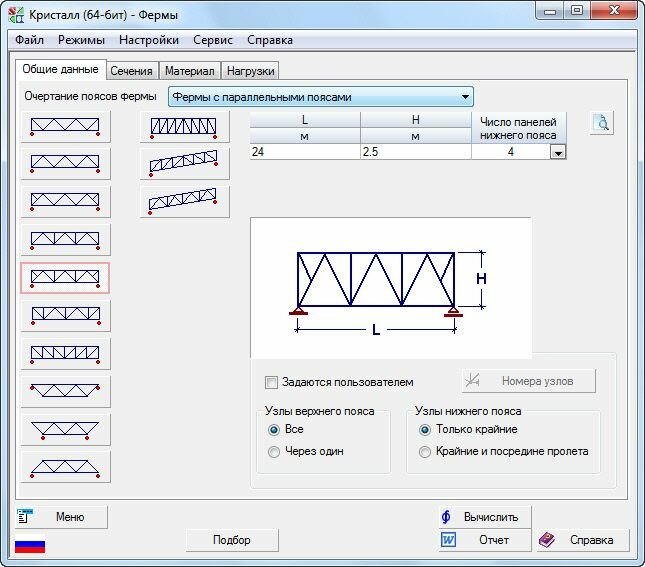Image resolution: width=645 pixels, height=567 pixels.
Task: Open the Настройки menu
Action: (x=149, y=40)
